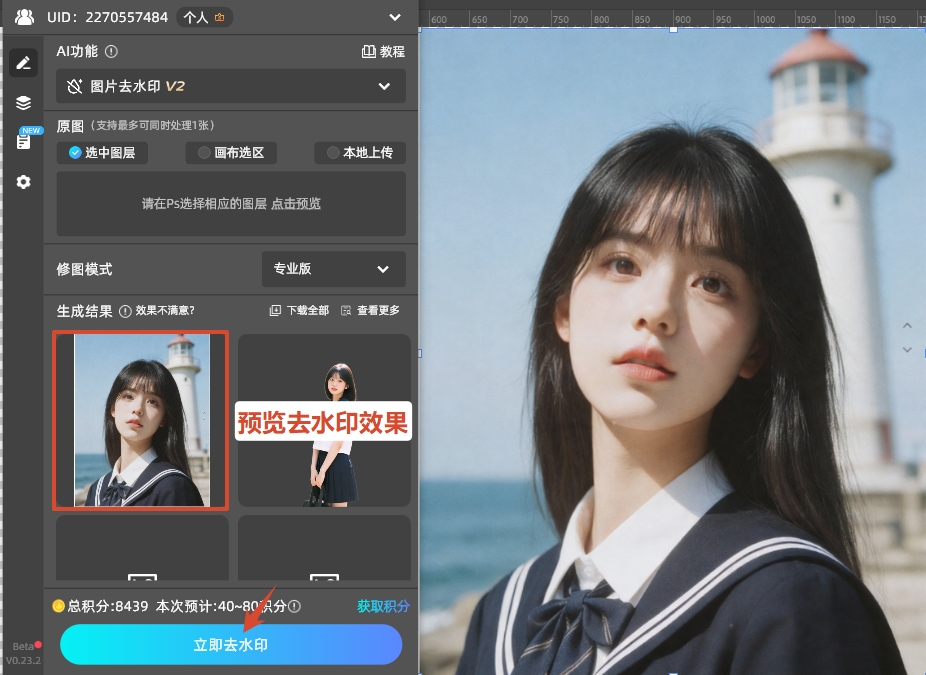926x675 pixels.
Task: Click the 查看更多 icon
Action: click(346, 311)
